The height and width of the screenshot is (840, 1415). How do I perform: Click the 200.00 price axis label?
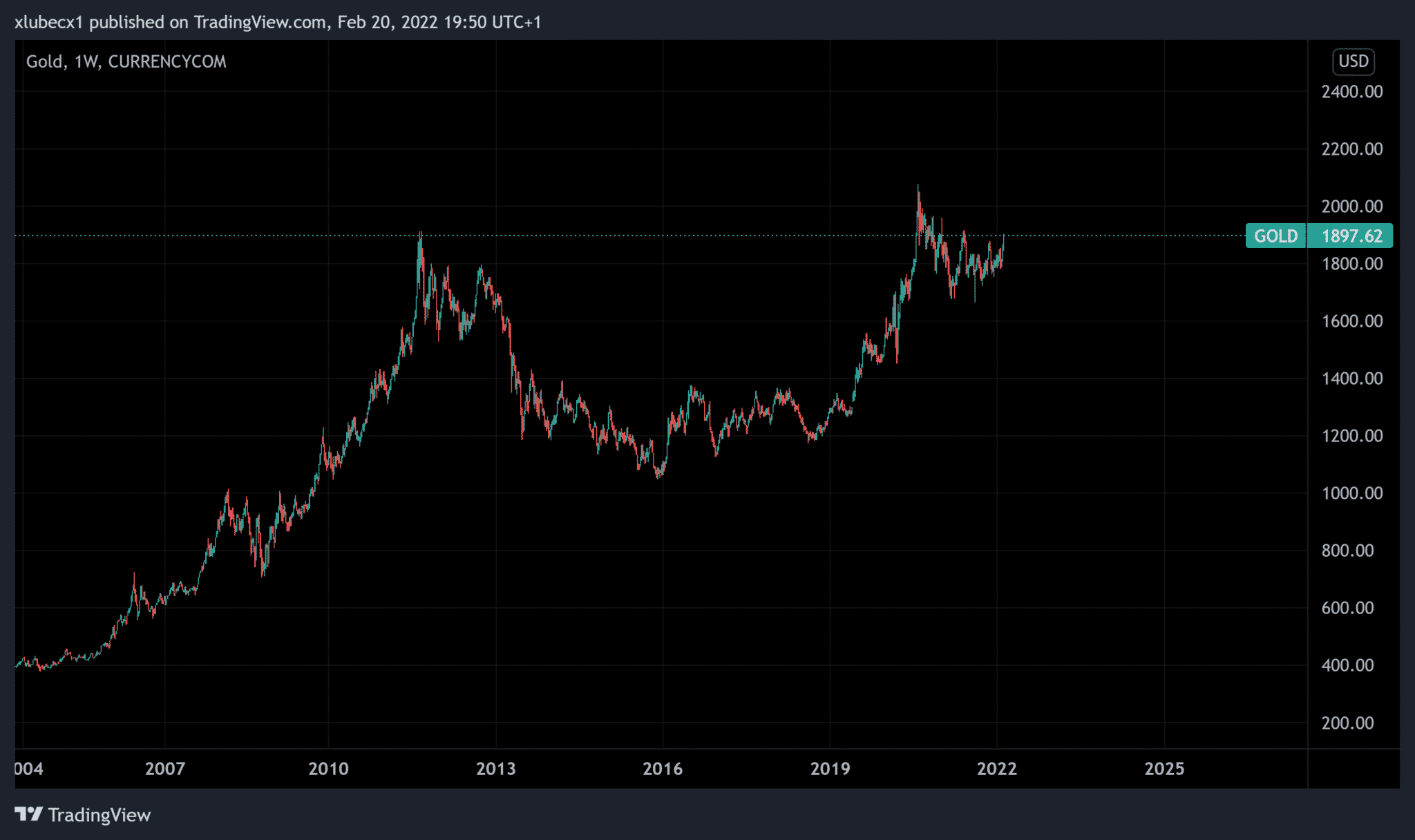[x=1347, y=723]
